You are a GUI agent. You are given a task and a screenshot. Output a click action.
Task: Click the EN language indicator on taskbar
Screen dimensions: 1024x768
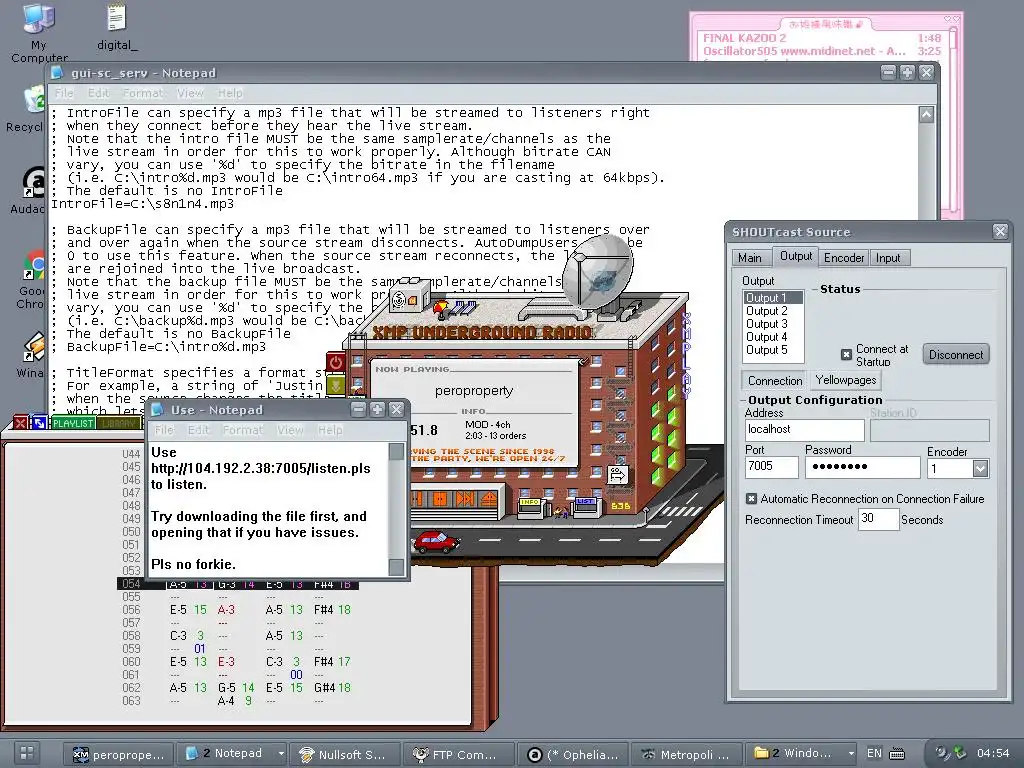874,753
